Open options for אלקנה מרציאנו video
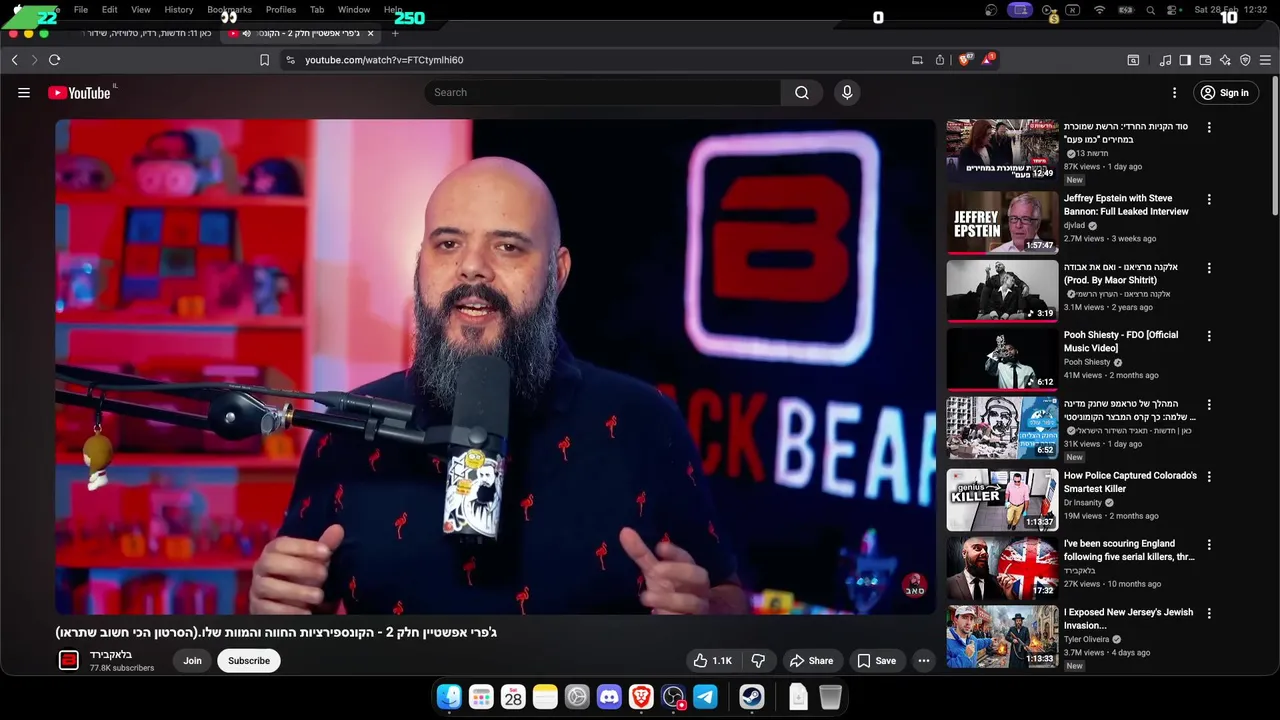The width and height of the screenshot is (1280, 720). pos(1209,269)
